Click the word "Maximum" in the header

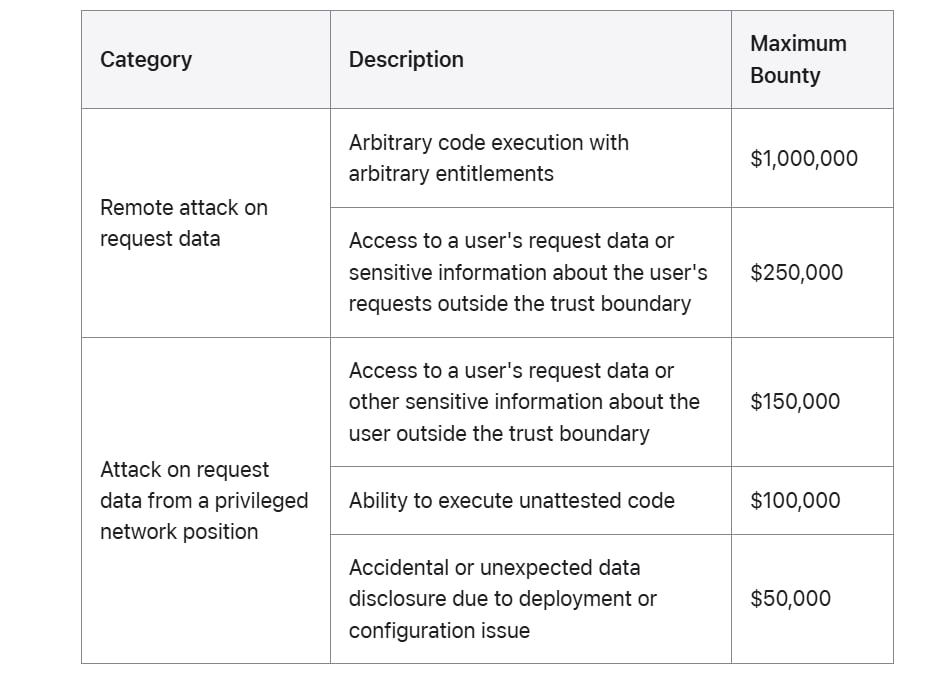coord(798,44)
